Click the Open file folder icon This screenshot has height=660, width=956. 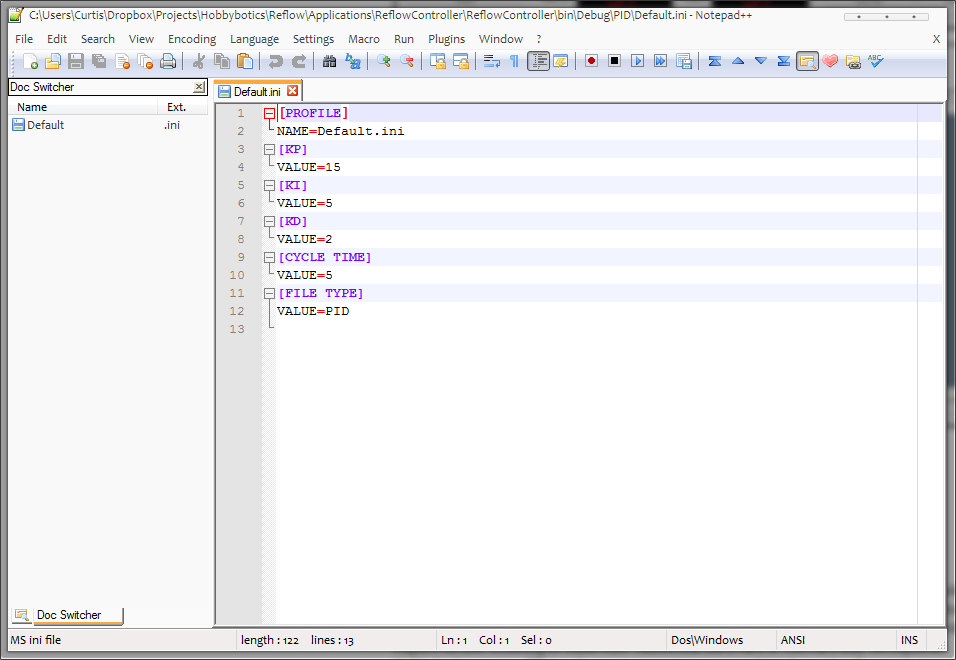[x=53, y=62]
